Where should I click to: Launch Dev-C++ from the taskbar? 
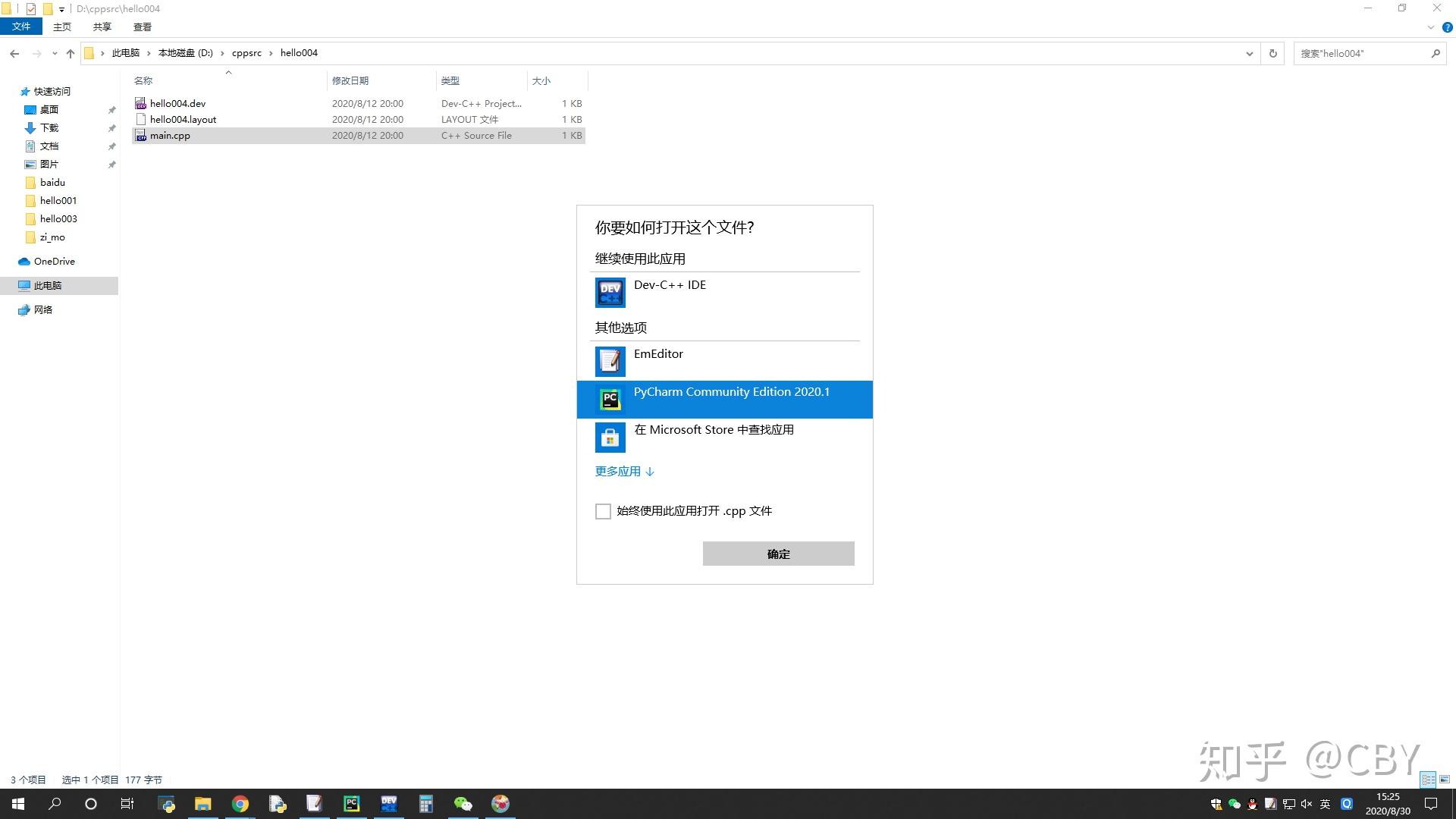click(x=388, y=803)
